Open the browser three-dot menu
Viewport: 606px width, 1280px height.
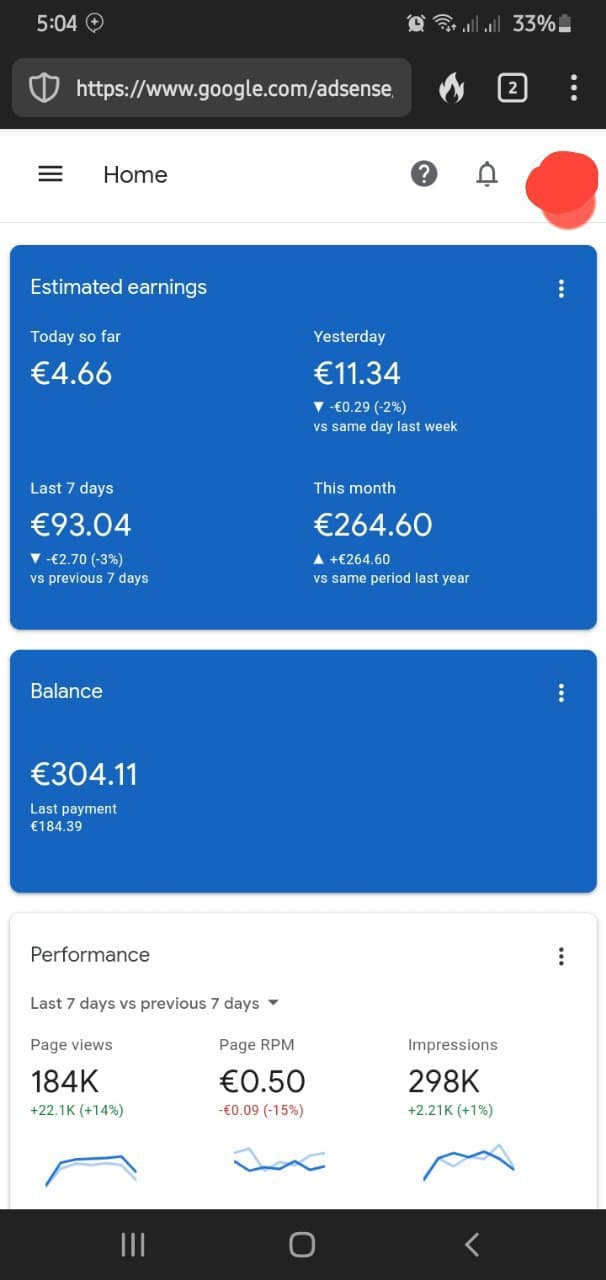click(x=573, y=88)
